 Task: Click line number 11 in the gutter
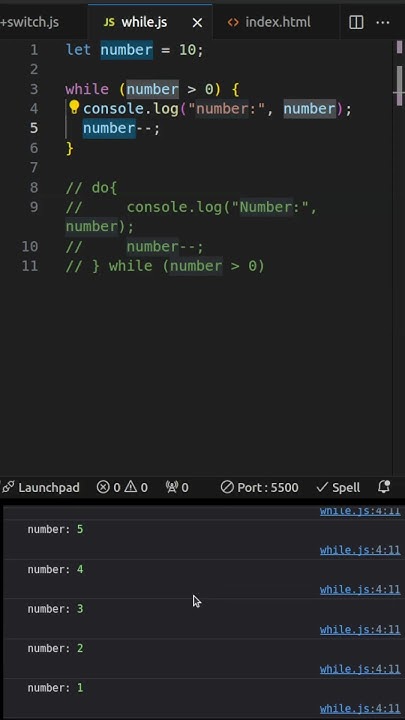[30, 266]
